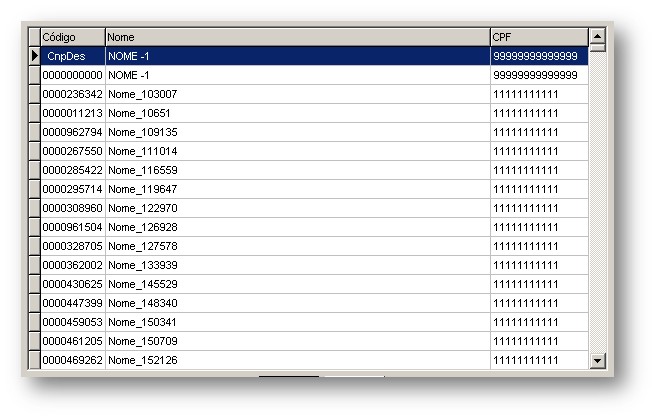Screen dimensions: 656x419
Task: Click name cell Nome_145529
Action: pos(297,284)
